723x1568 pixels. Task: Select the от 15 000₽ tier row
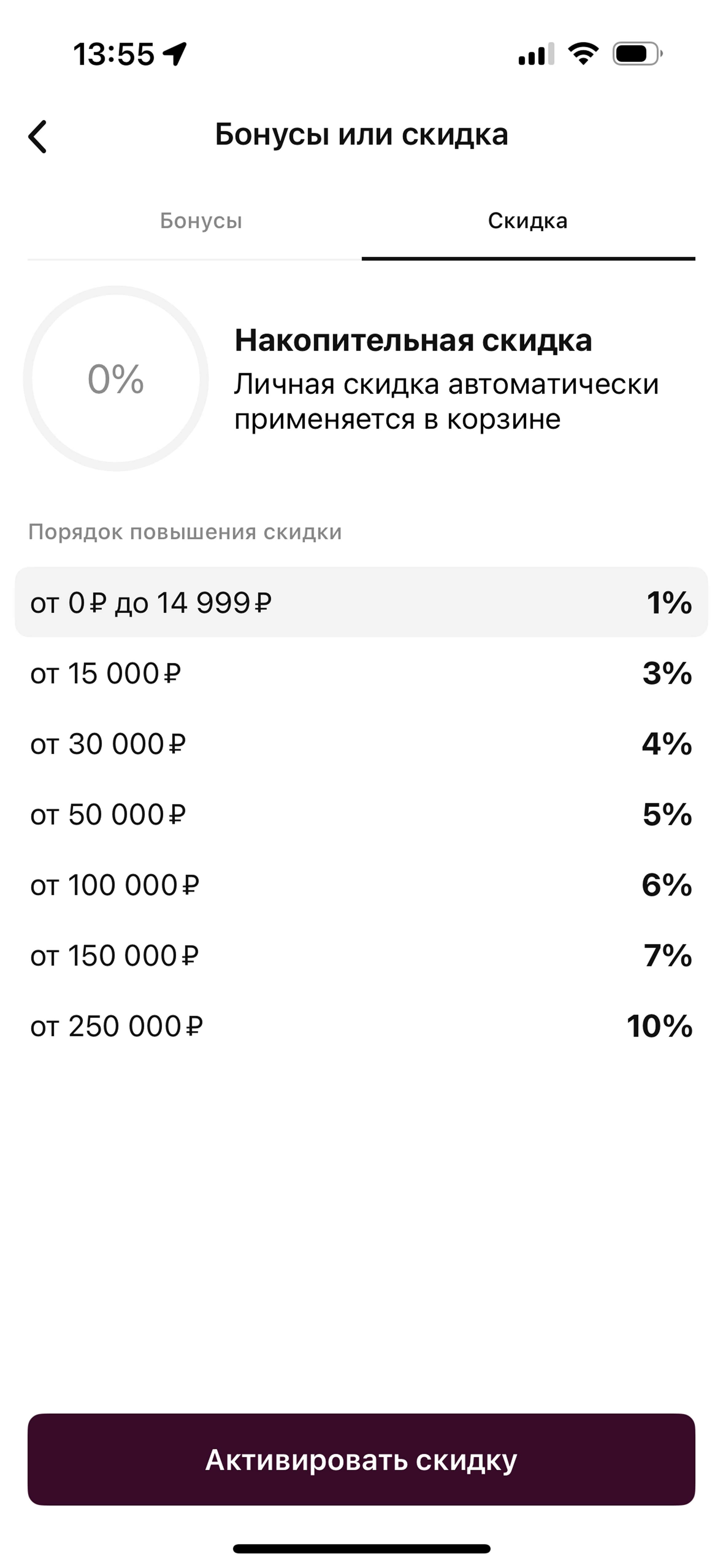tap(361, 673)
